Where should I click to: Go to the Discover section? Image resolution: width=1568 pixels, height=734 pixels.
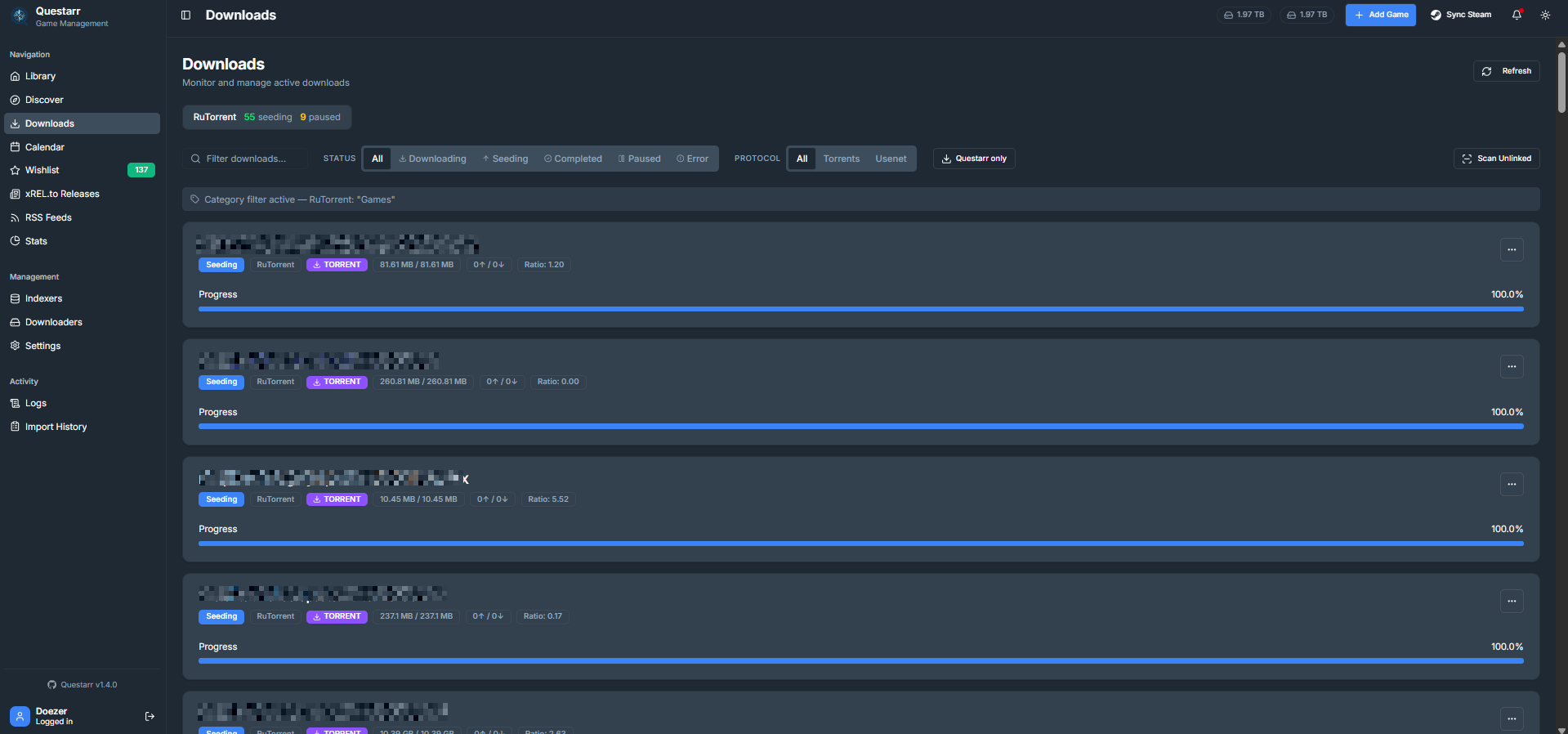coord(82,100)
